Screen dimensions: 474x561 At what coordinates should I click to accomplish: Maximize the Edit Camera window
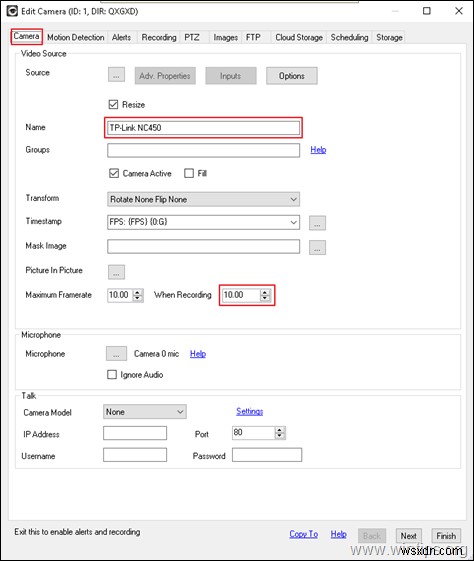(427, 11)
